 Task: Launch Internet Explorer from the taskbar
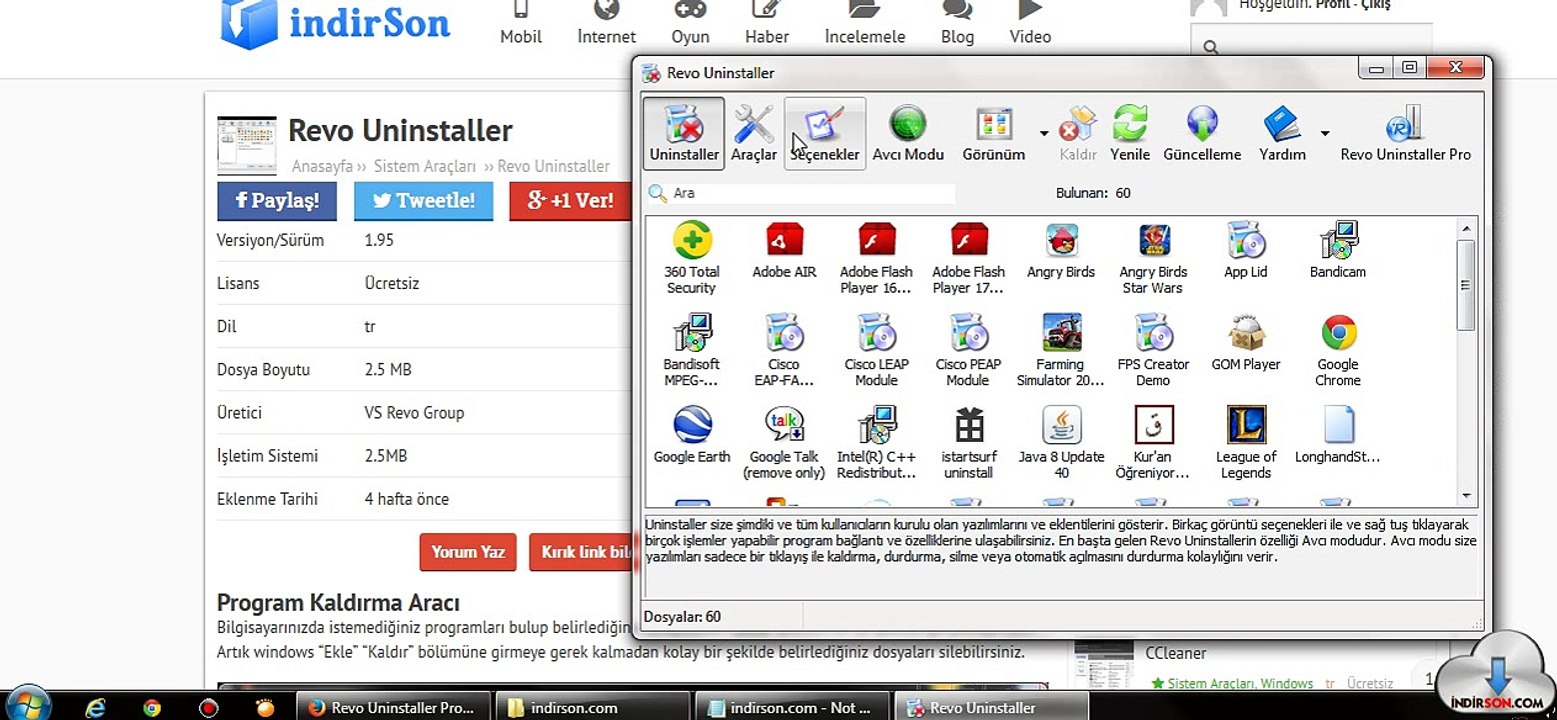pyautogui.click(x=96, y=707)
